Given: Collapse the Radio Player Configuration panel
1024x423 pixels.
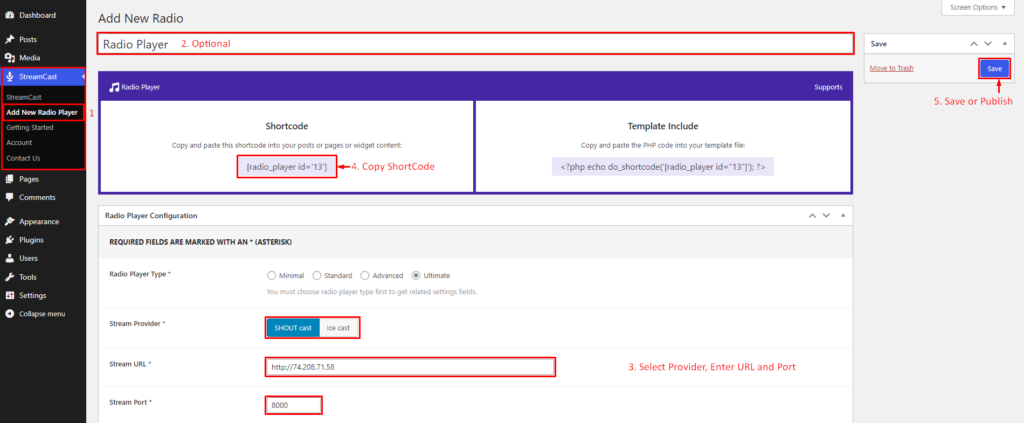Looking at the screenshot, I should coord(842,215).
